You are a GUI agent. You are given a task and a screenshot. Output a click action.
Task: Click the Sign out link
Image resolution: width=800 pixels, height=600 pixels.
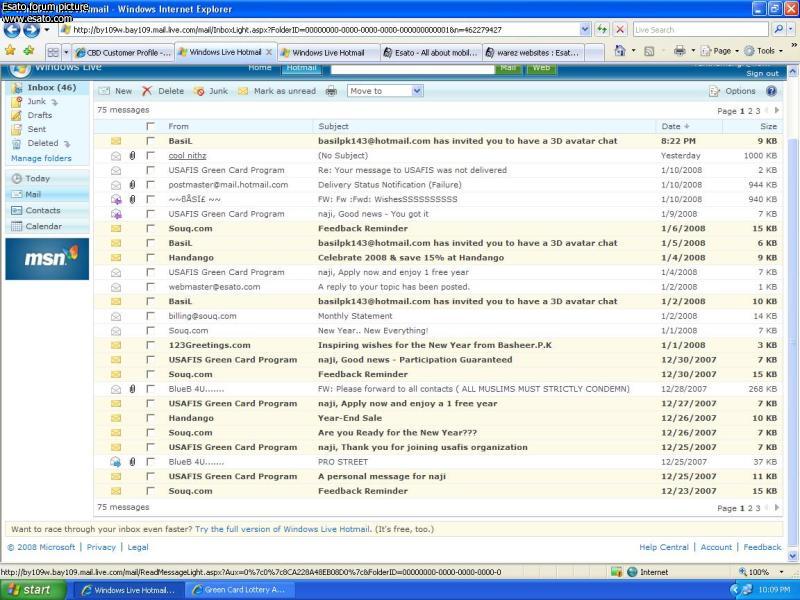click(x=762, y=73)
